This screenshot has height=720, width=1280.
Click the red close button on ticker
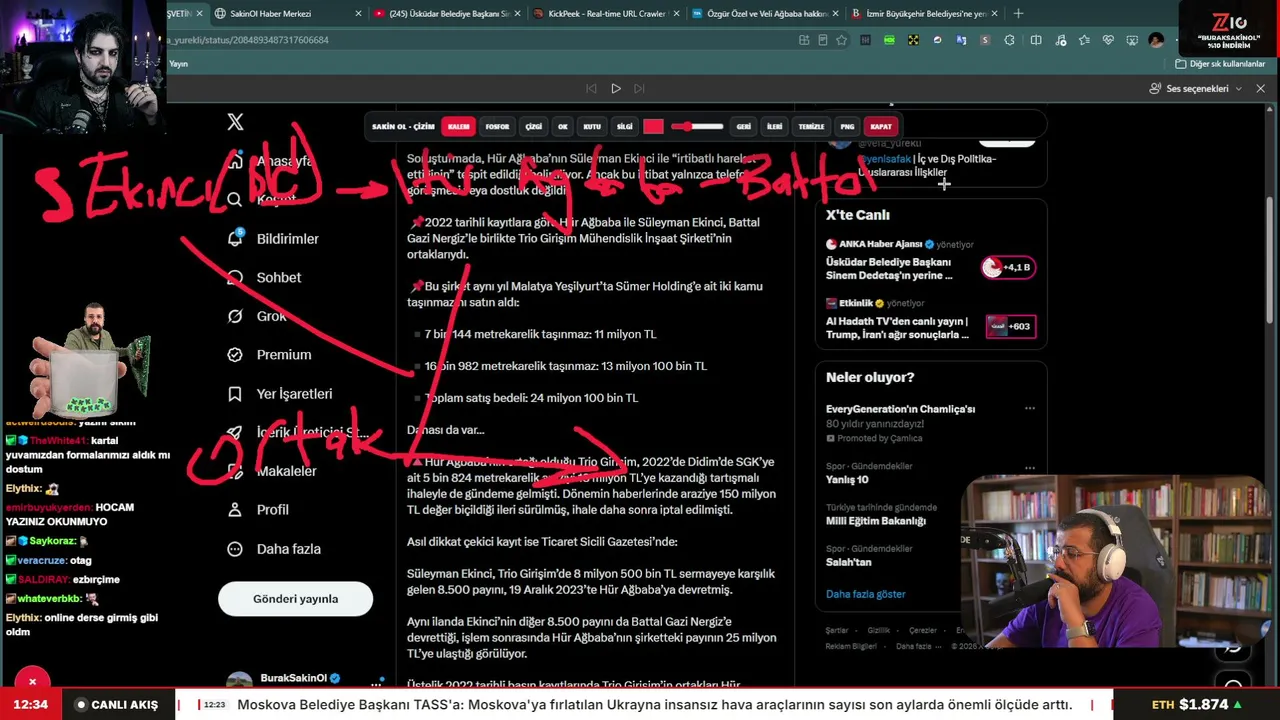click(32, 682)
